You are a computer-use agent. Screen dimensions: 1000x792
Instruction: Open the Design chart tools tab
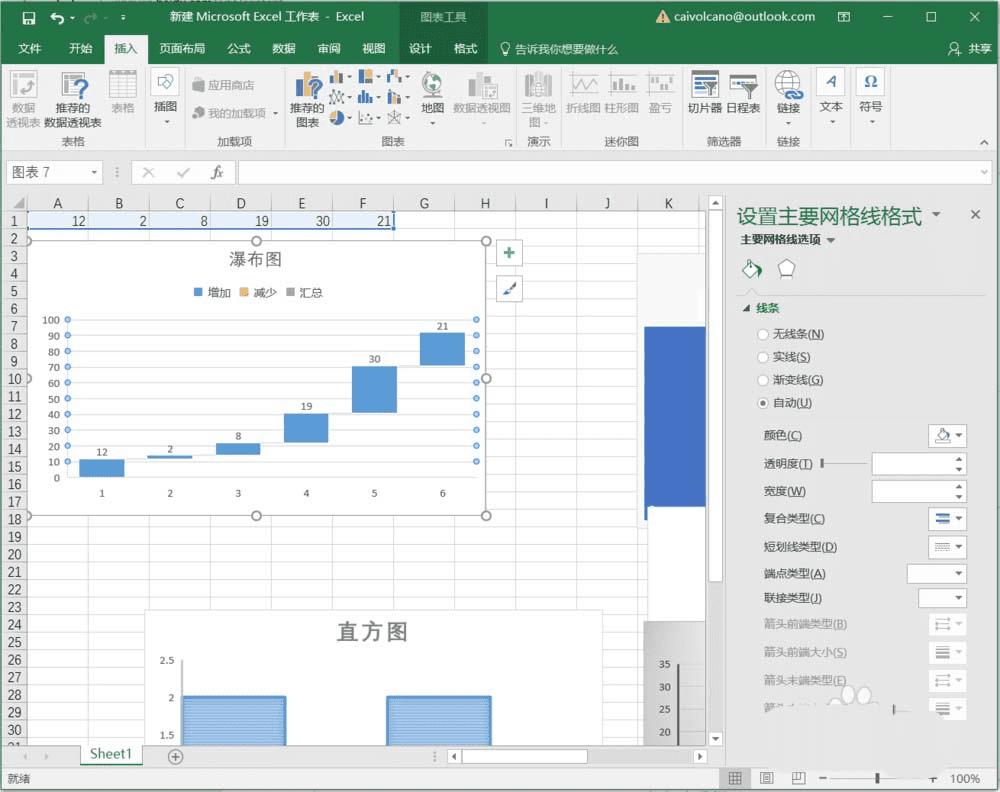coord(420,48)
